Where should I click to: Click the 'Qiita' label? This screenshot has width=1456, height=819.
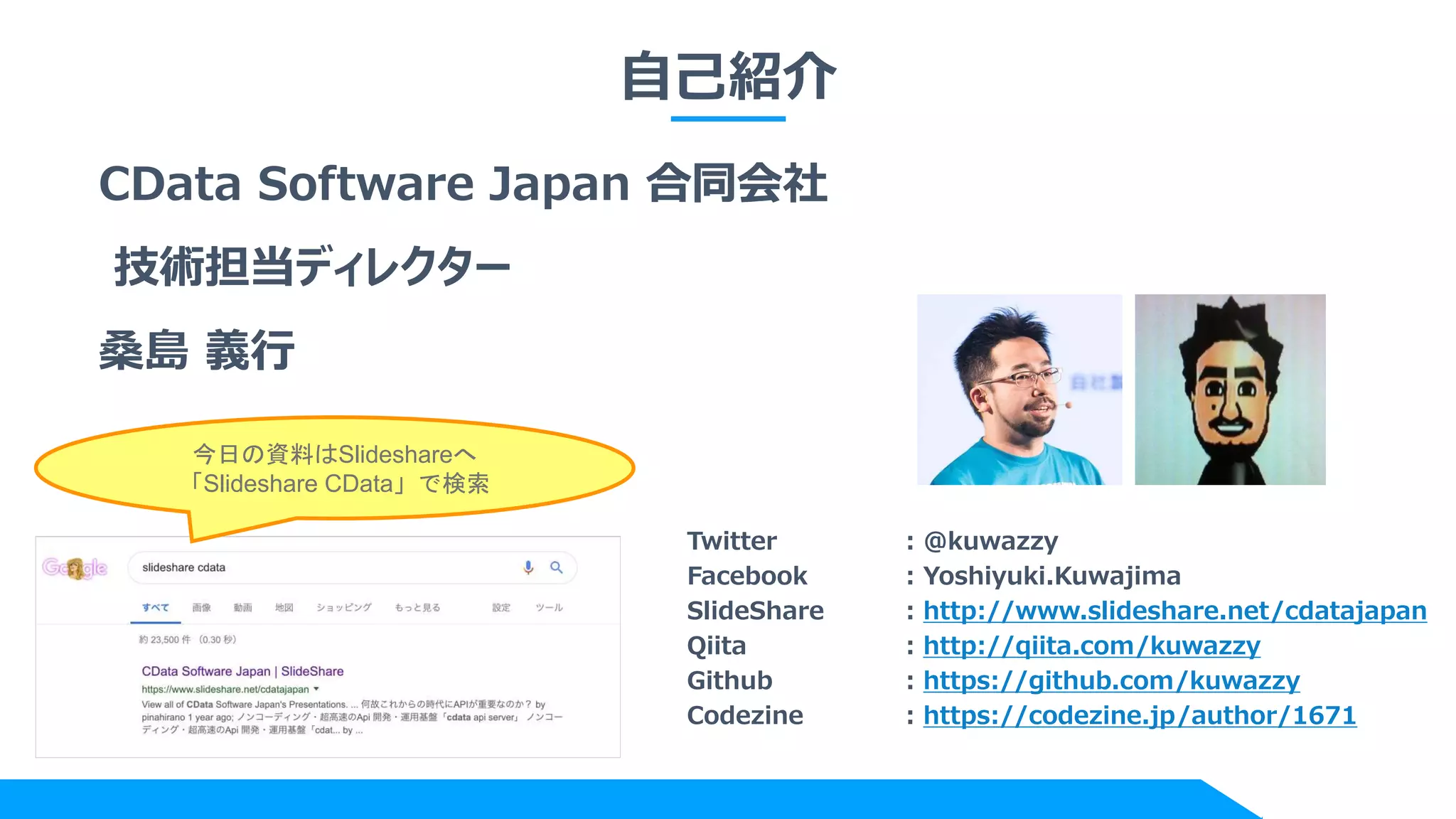click(x=716, y=646)
